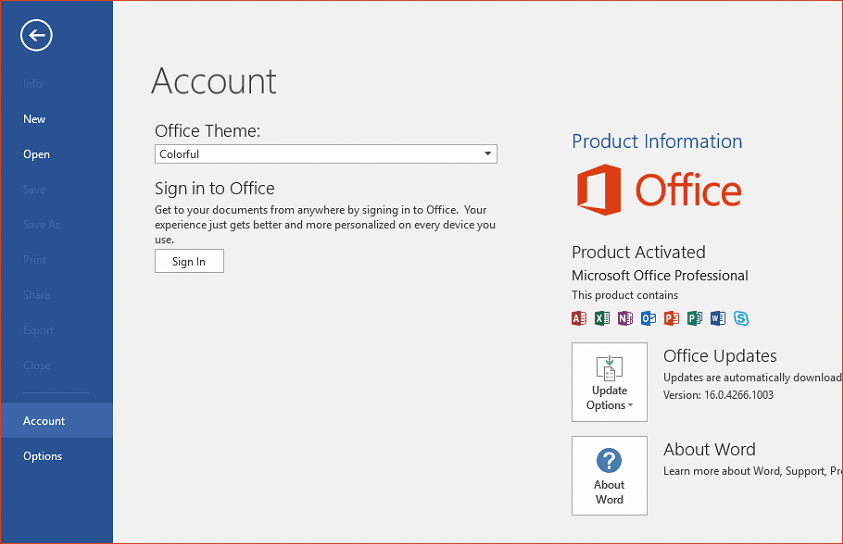Click the large Office logo
The image size is (843, 544).
(659, 190)
